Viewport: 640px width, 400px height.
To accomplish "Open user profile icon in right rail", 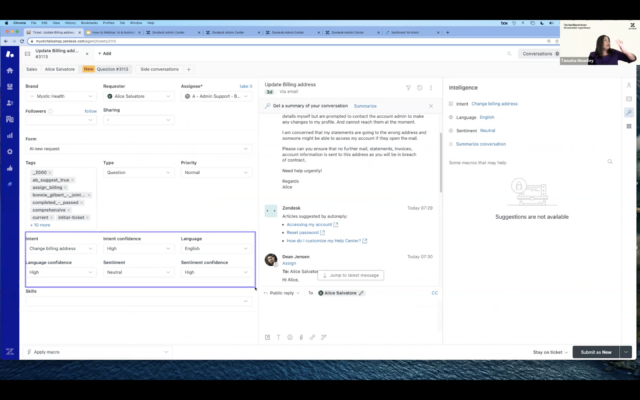I will (x=629, y=85).
